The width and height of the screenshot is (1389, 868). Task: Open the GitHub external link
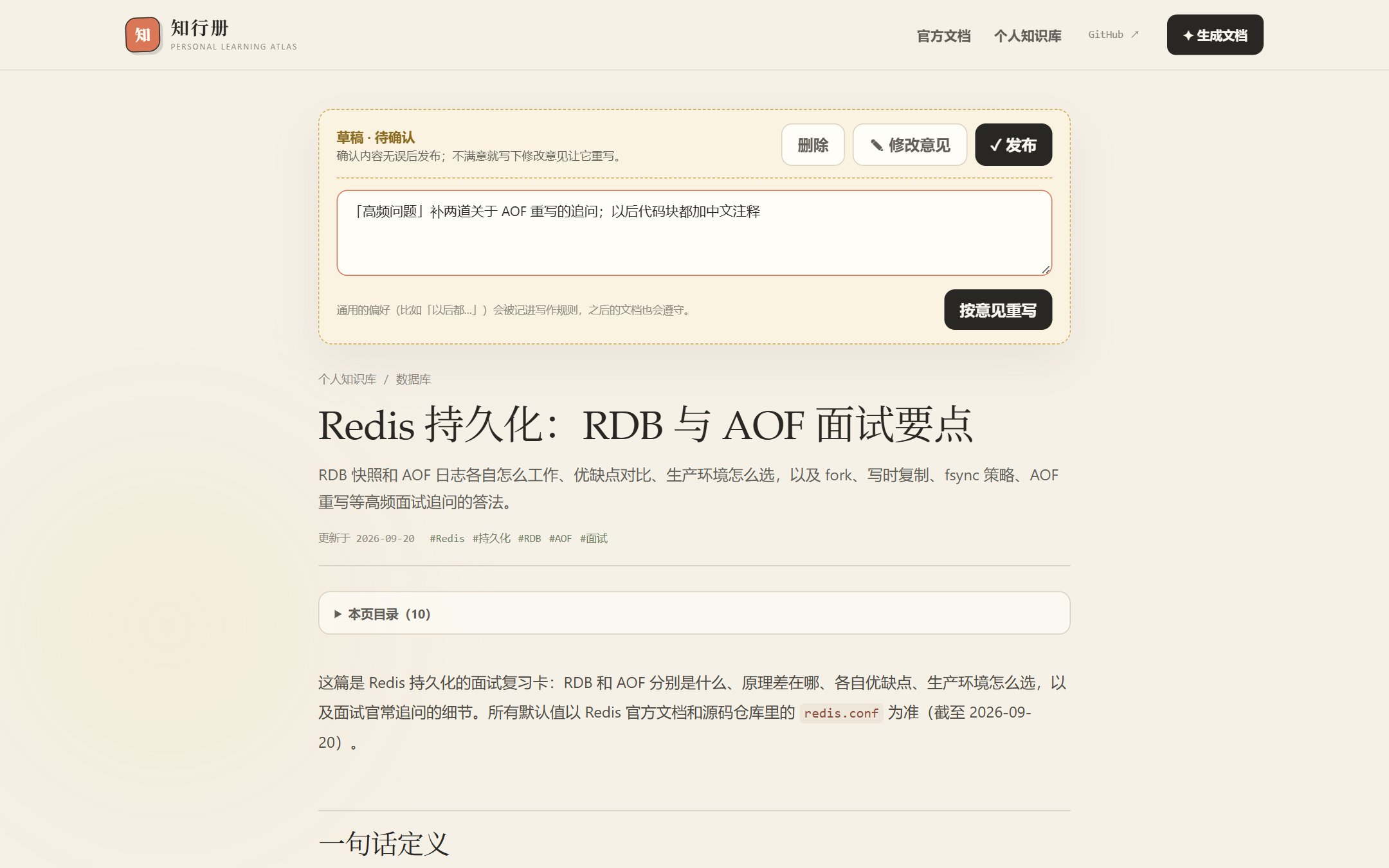pyautogui.click(x=1113, y=35)
